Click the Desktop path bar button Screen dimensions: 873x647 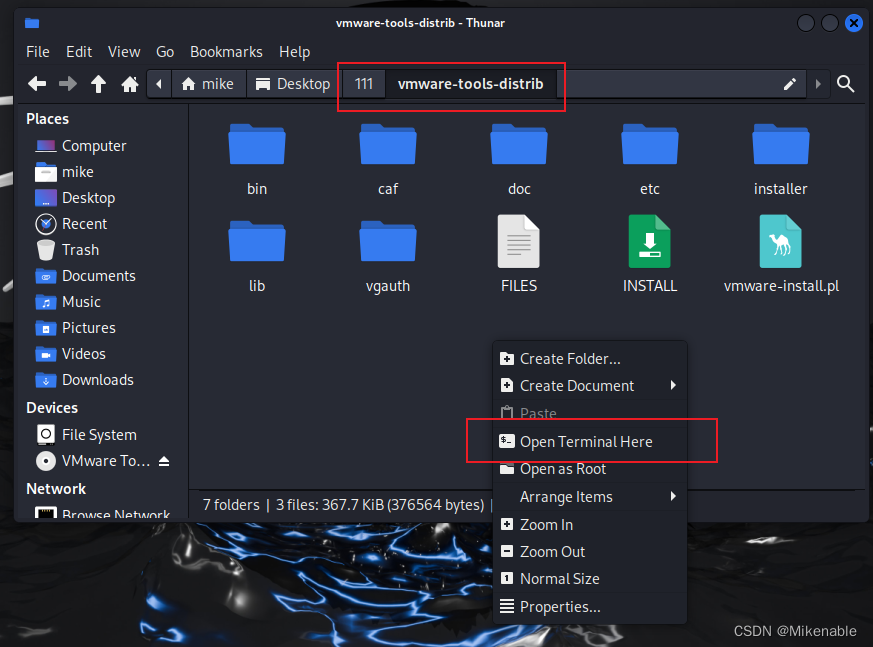(x=293, y=84)
